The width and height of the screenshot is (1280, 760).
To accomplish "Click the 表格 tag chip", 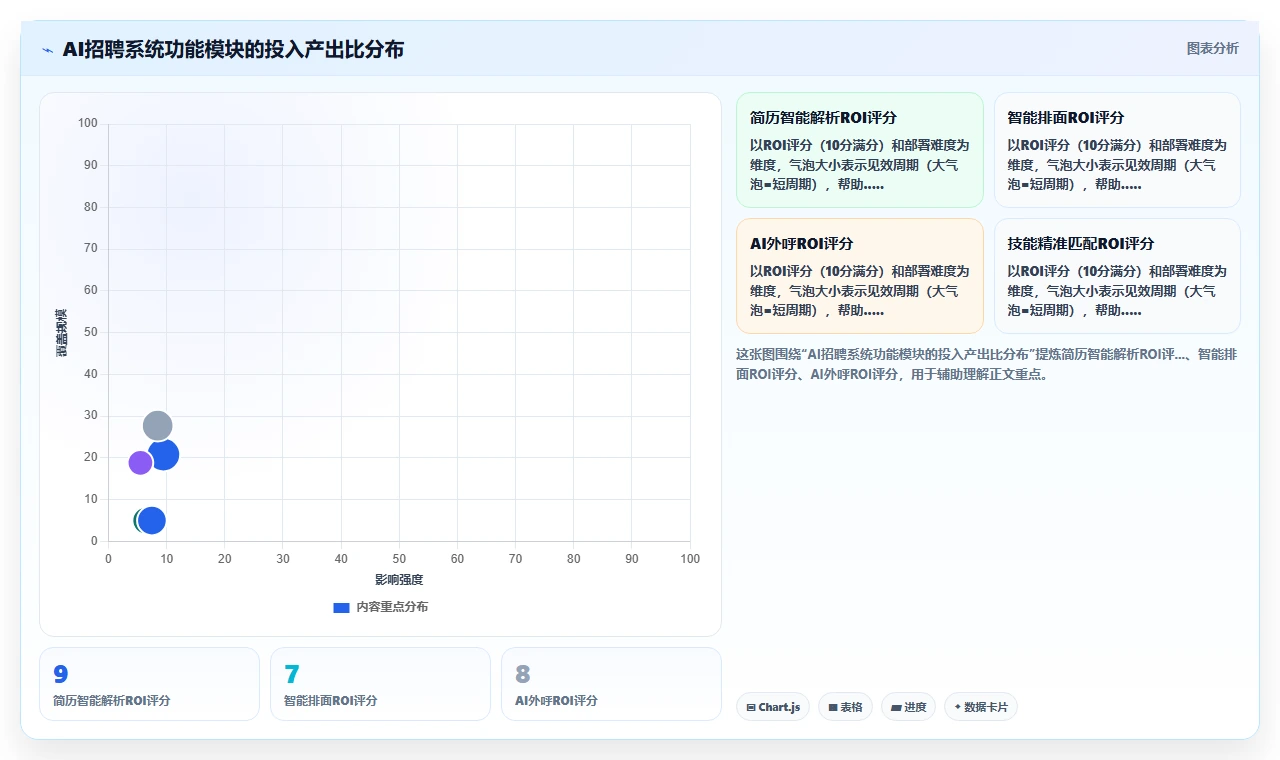I will pos(845,707).
